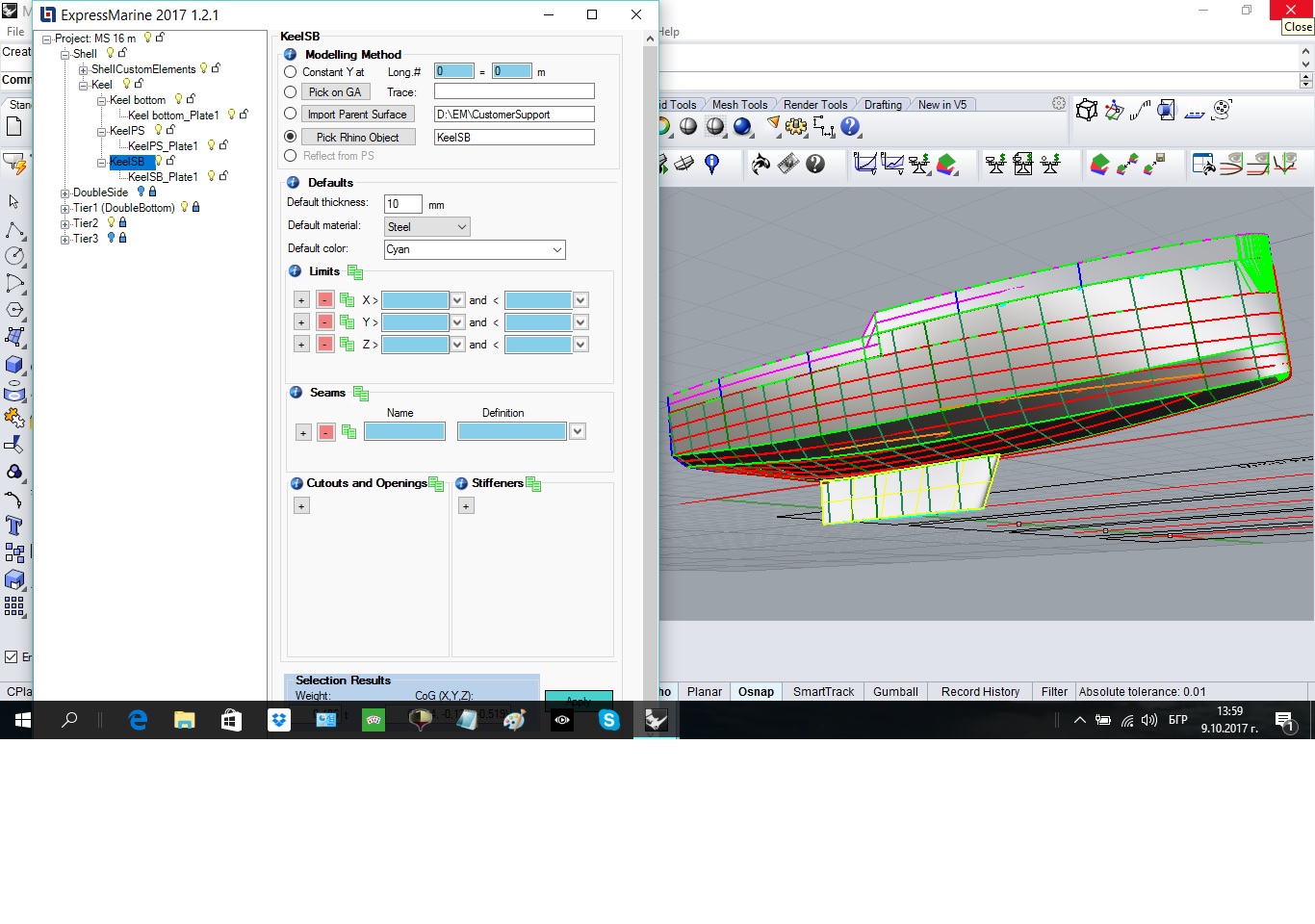Click the Default thickness input field

(x=402, y=204)
